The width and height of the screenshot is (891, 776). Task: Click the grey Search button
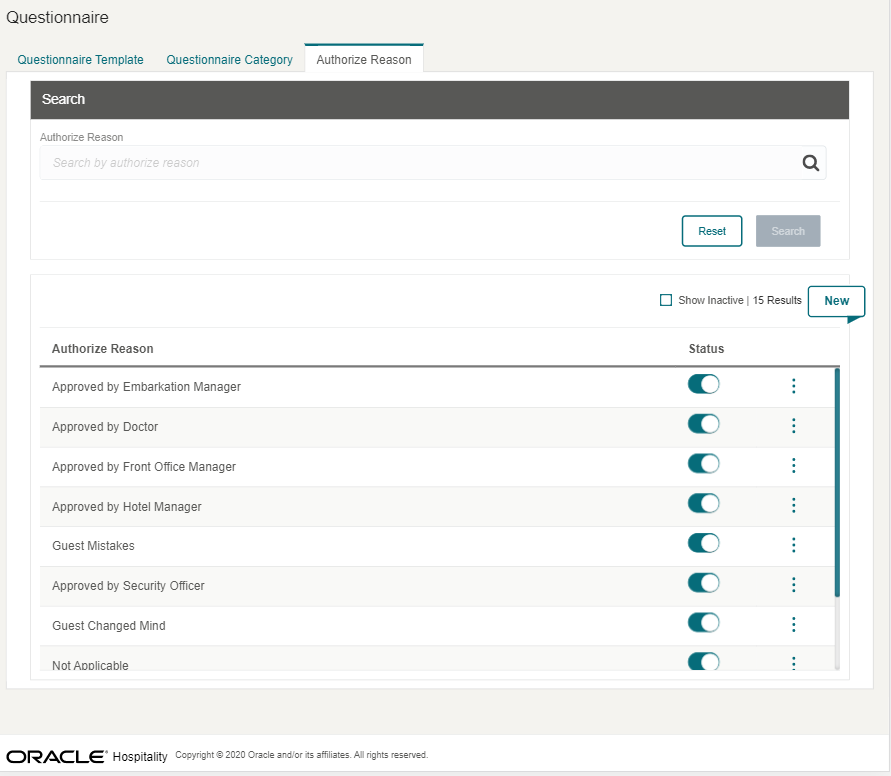click(x=788, y=231)
